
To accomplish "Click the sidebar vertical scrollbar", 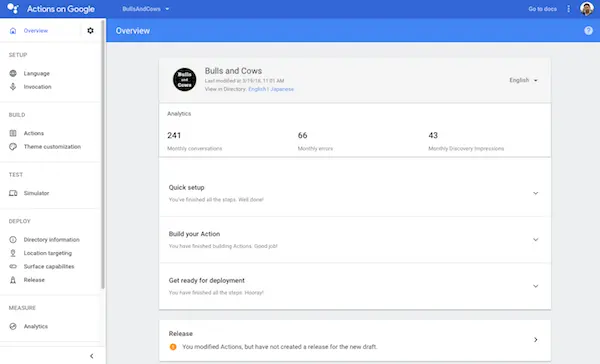I will (x=103, y=153).
